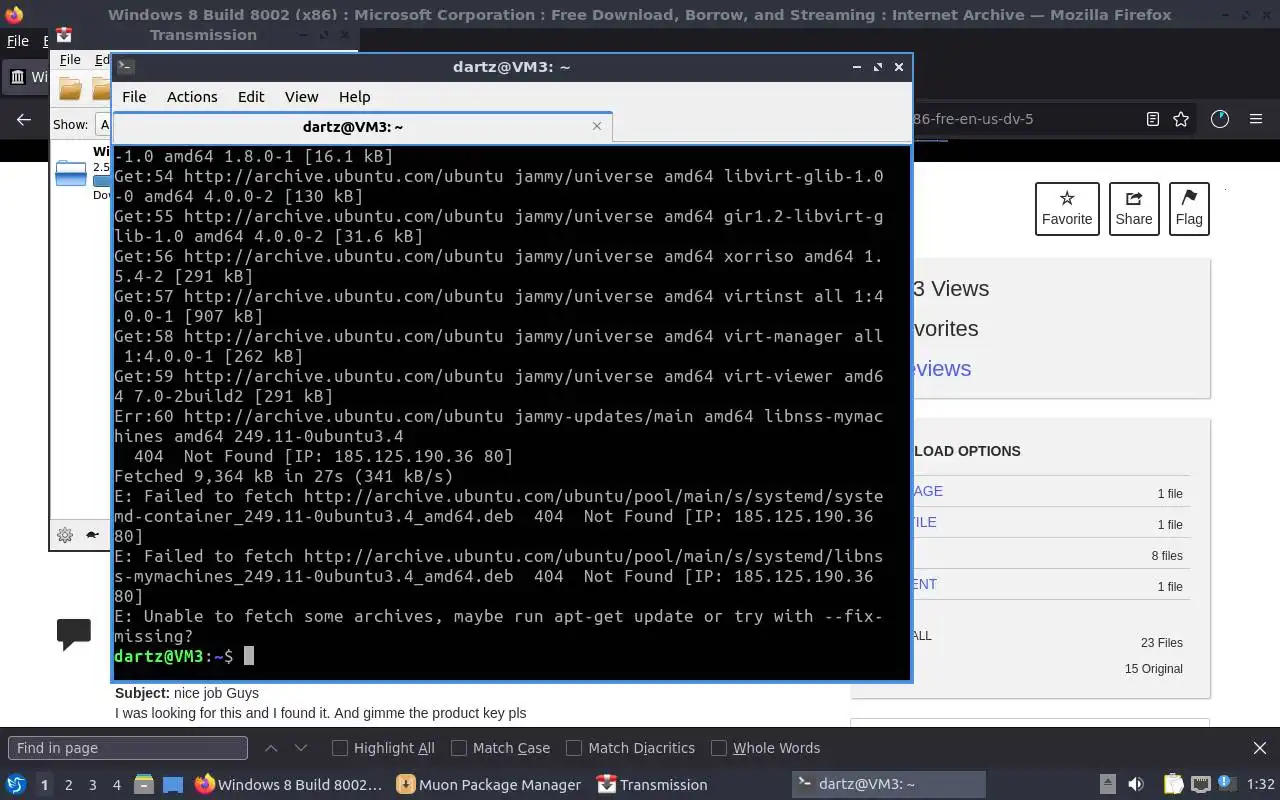Open the Reviews link in stats box
The height and width of the screenshot is (800, 1280).
click(x=941, y=368)
